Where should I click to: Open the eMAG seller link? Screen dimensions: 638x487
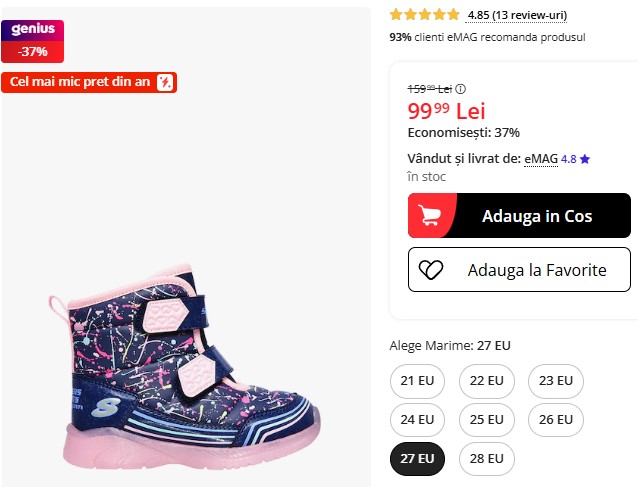[541, 159]
